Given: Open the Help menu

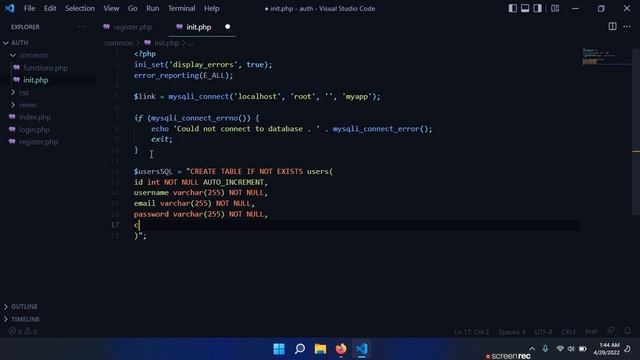Looking at the screenshot, I should tap(211, 8).
